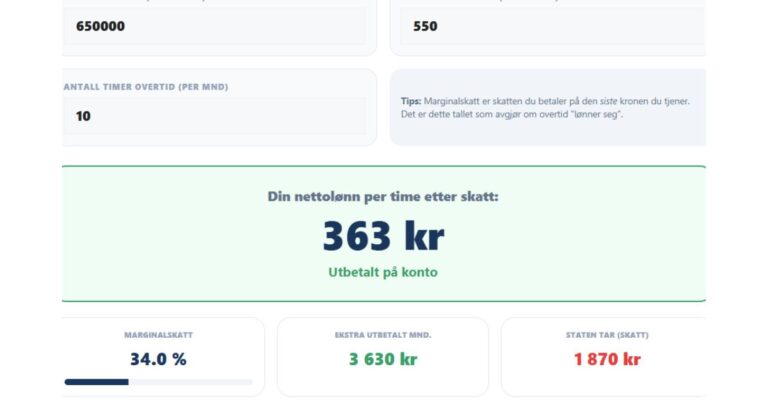768x403 pixels.
Task: Focus the hourly rate field showing 550
Action: pos(550,26)
